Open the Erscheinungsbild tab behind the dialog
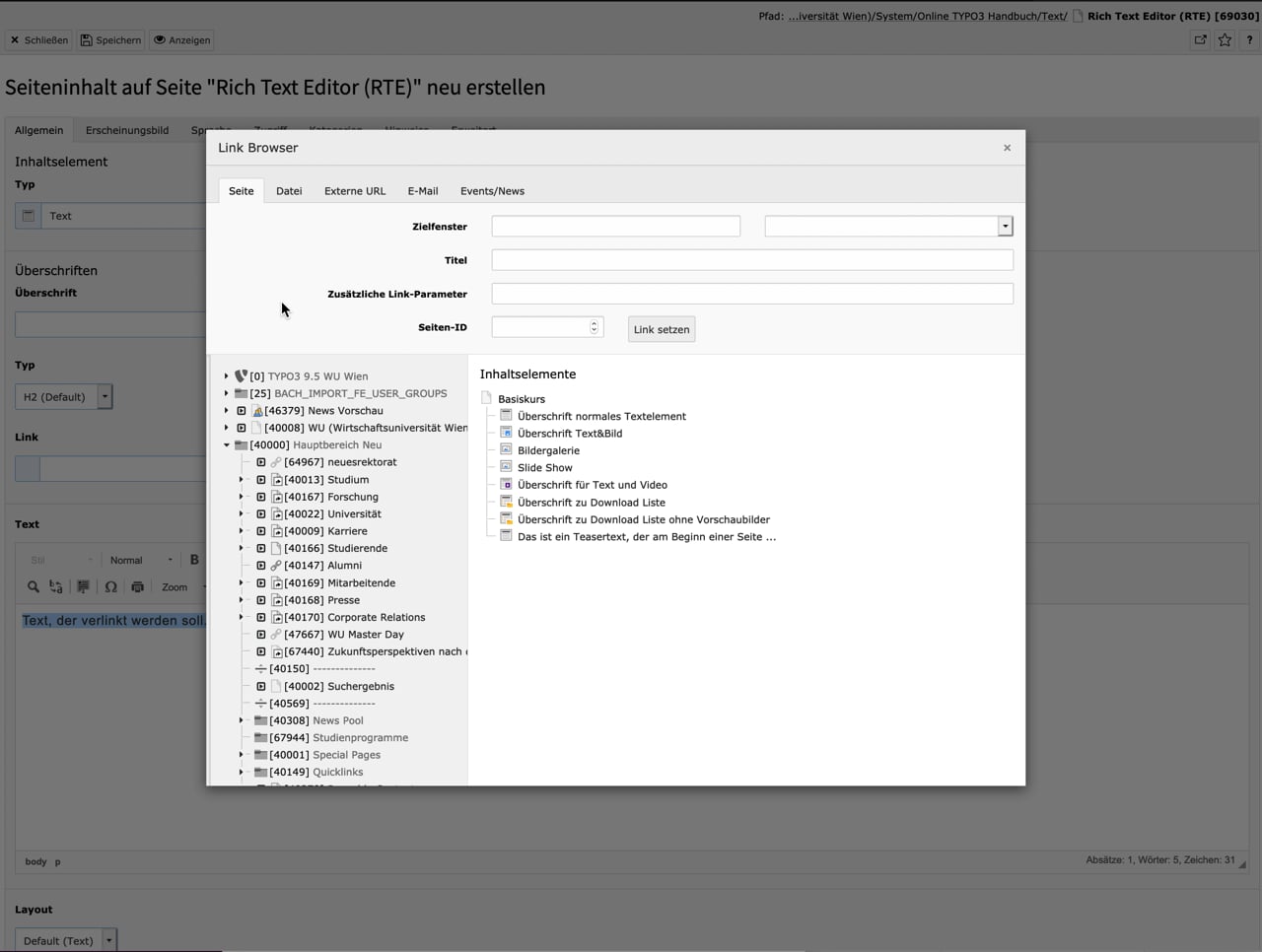 [127, 130]
